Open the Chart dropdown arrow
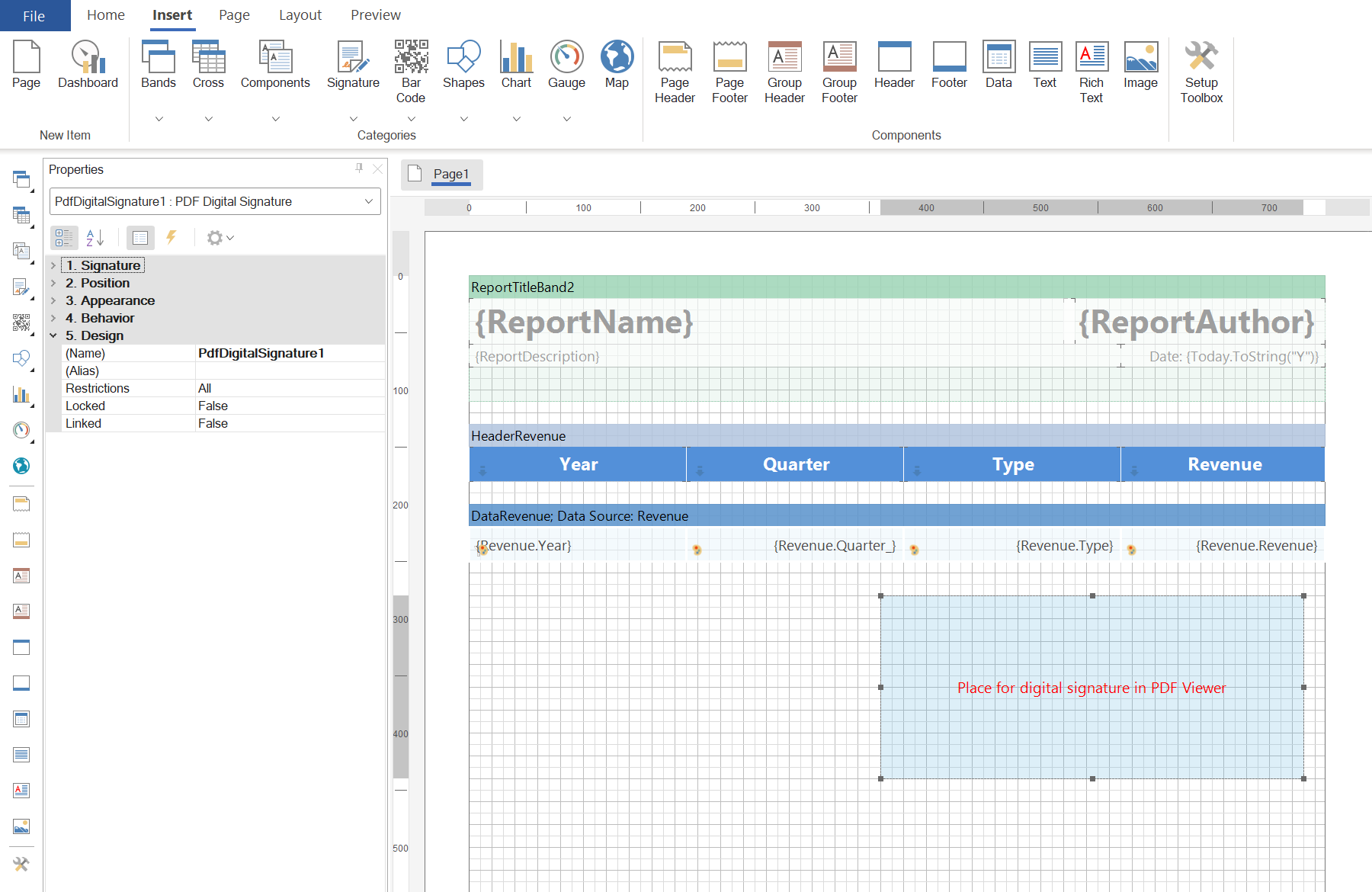 (516, 119)
